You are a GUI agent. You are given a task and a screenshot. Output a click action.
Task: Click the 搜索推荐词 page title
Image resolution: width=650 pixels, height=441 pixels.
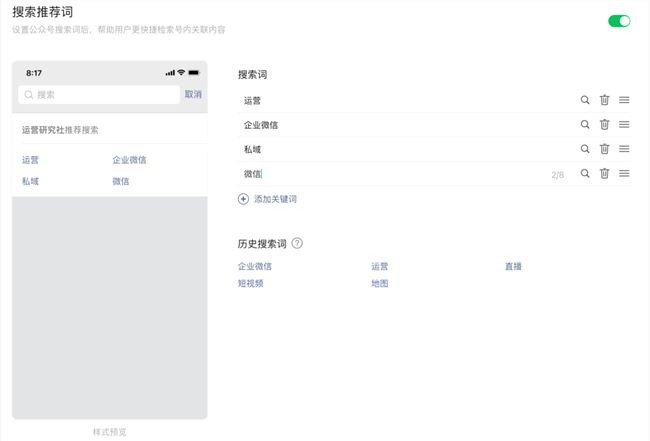click(43, 12)
